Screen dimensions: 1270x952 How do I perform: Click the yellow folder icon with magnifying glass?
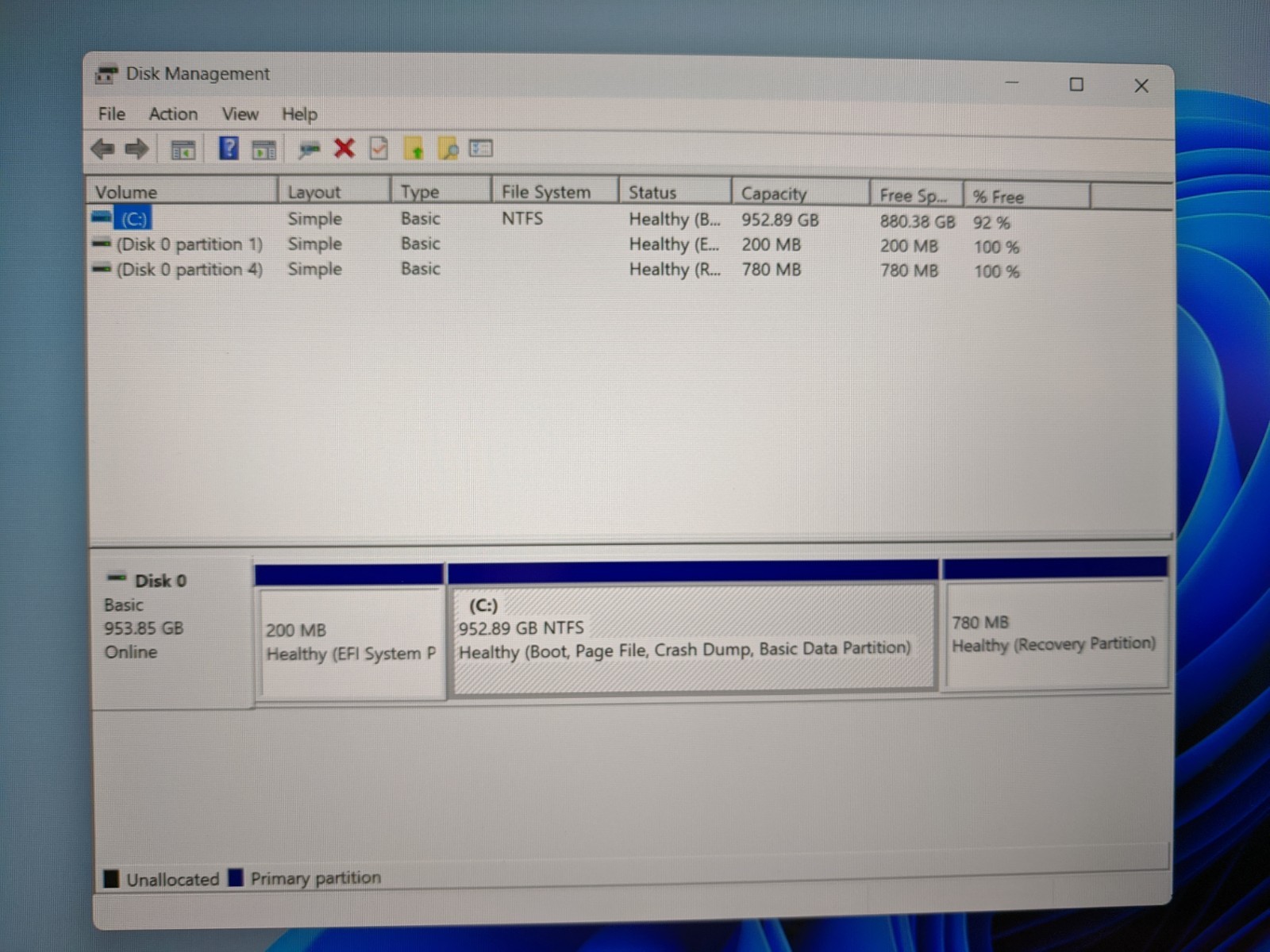coord(448,148)
